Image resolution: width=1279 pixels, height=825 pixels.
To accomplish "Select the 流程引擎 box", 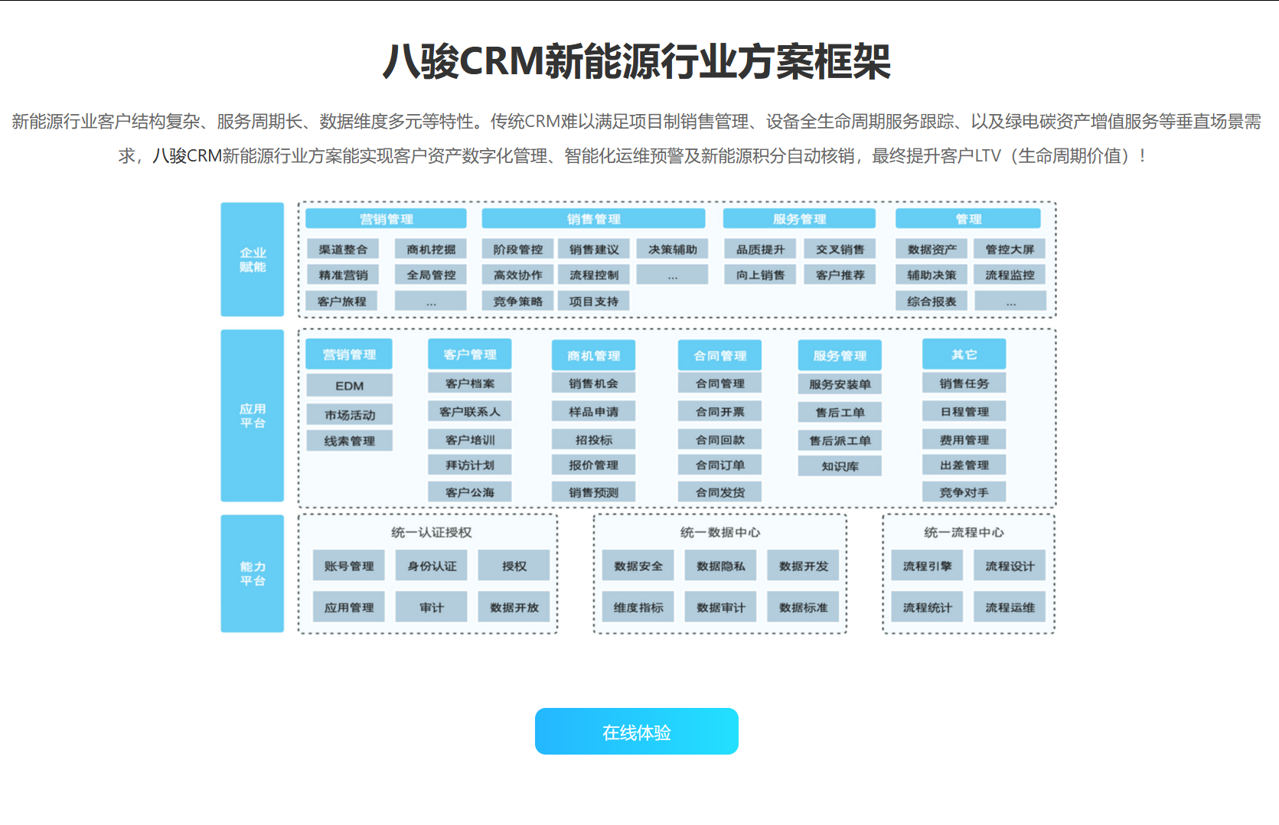I will click(927, 566).
